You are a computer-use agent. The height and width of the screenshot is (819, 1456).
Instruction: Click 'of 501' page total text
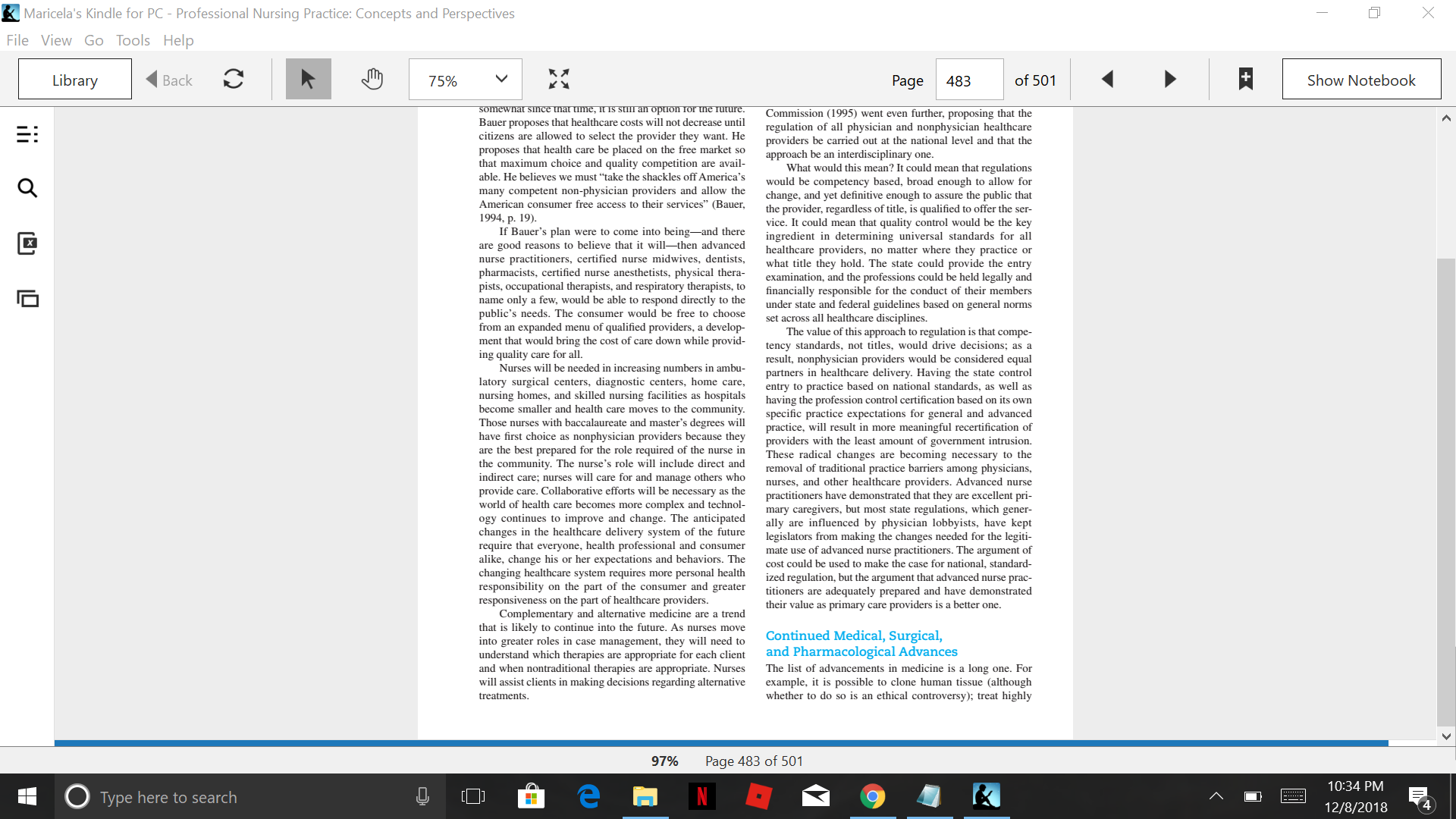pyautogui.click(x=1035, y=80)
